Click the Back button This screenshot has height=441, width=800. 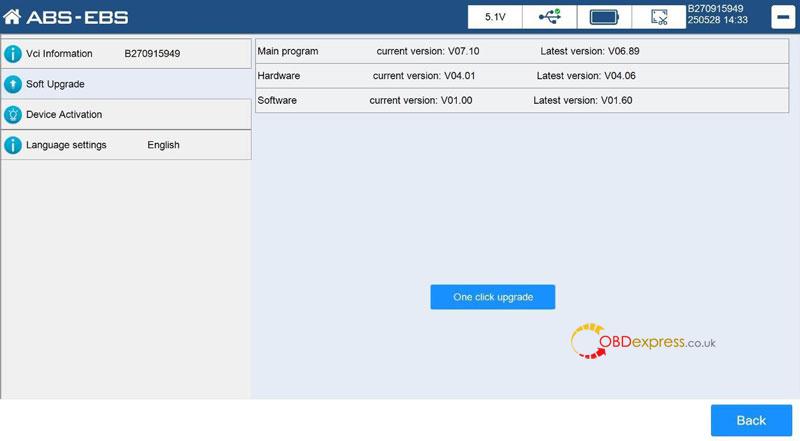751,421
